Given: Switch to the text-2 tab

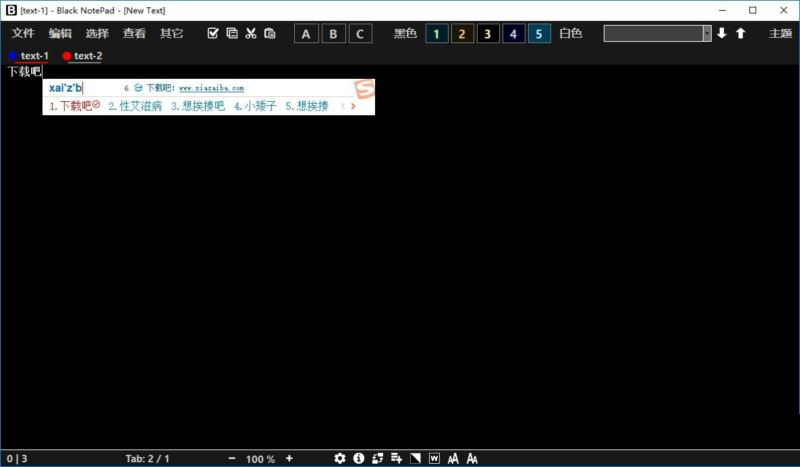Looking at the screenshot, I should coord(88,56).
